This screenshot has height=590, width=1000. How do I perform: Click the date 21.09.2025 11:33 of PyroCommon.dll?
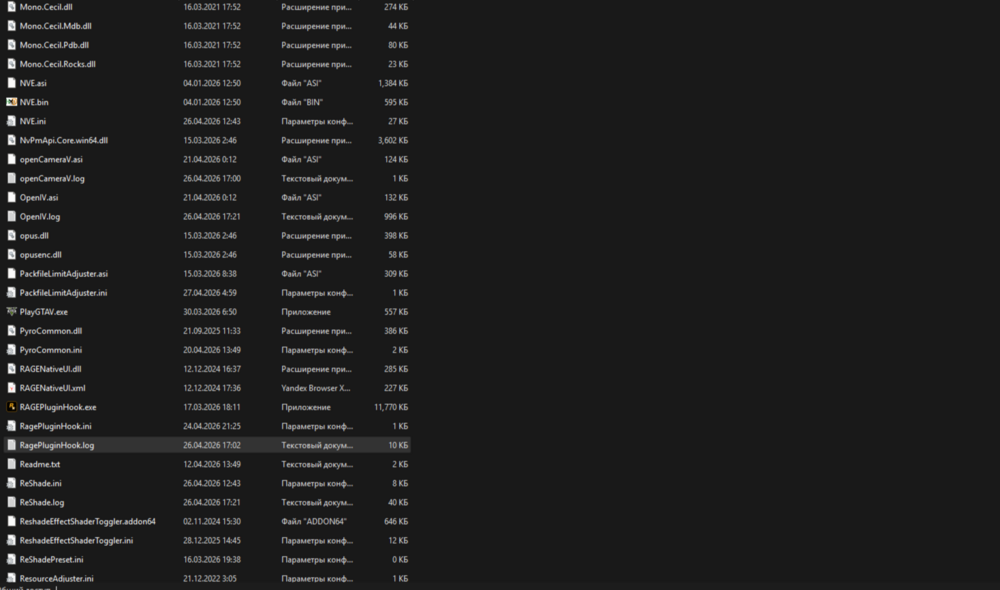(212, 331)
